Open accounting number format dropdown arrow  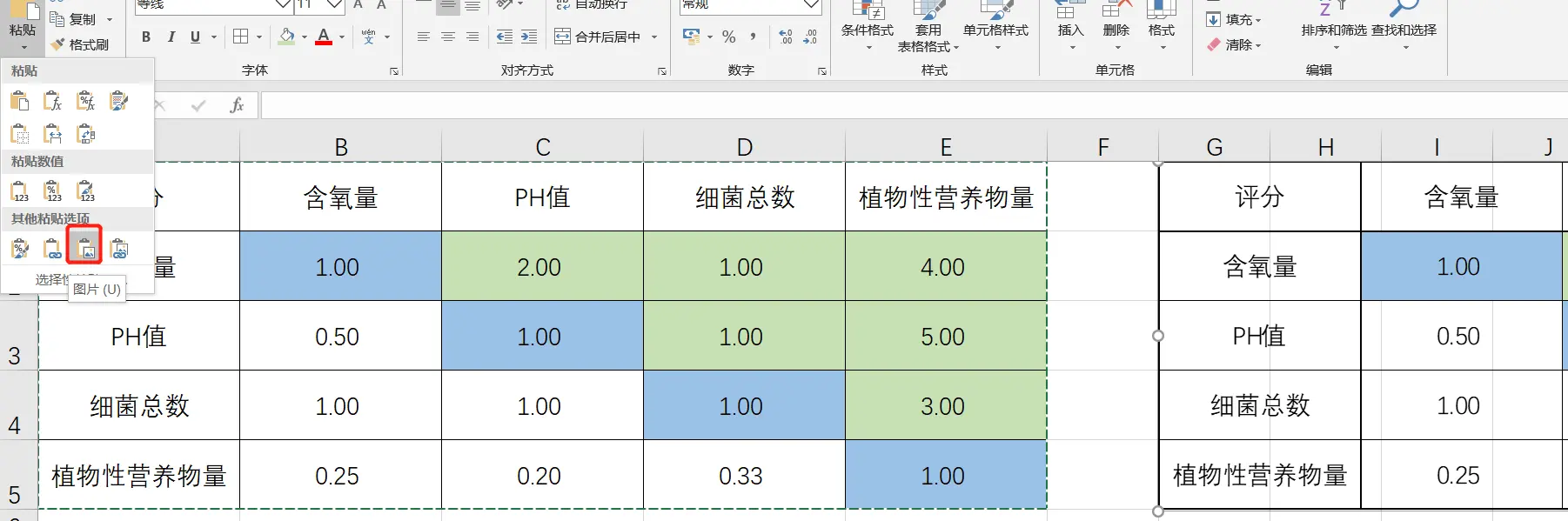[710, 37]
